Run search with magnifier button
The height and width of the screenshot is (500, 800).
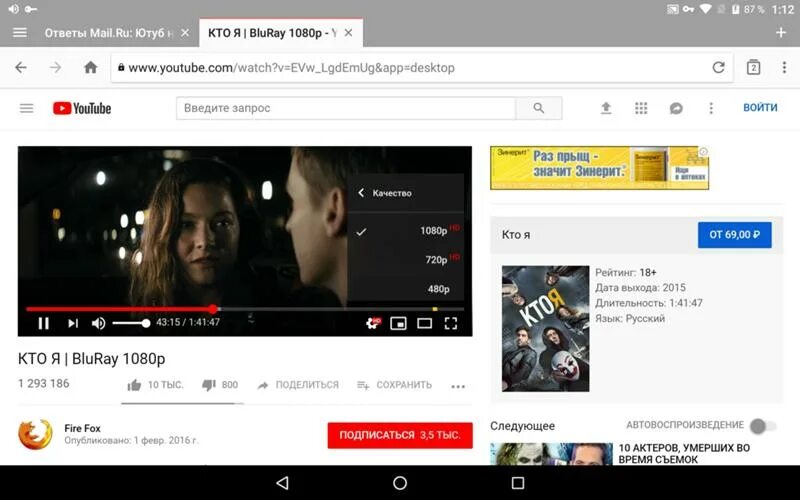tap(539, 108)
